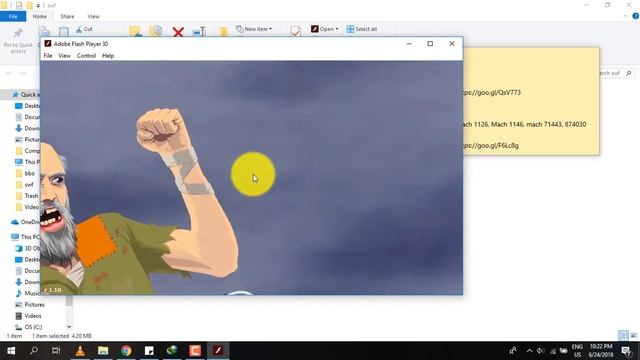
Task: Click the Rename icon in the ribbon
Action: 199,32
